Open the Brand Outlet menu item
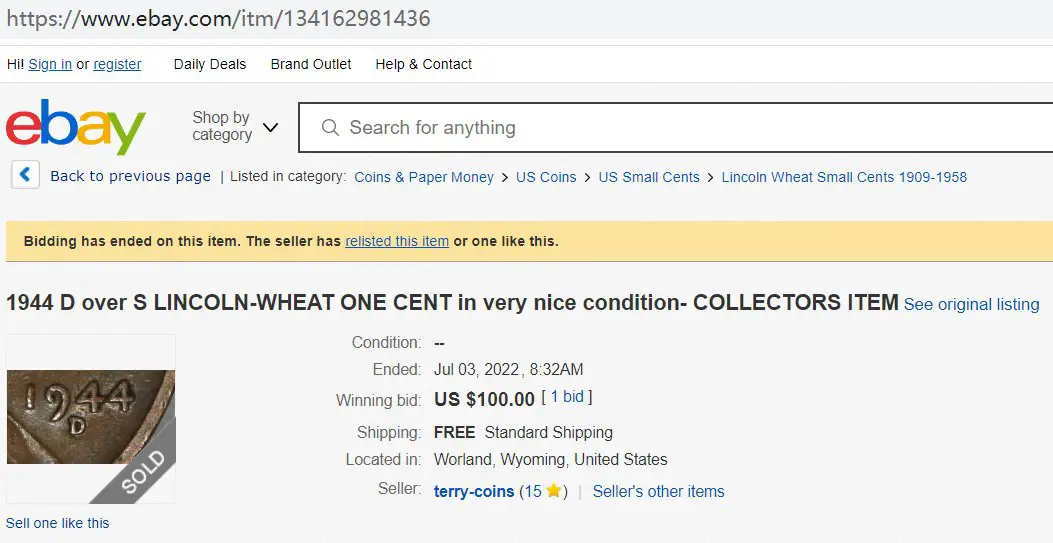1053x543 pixels. click(311, 64)
